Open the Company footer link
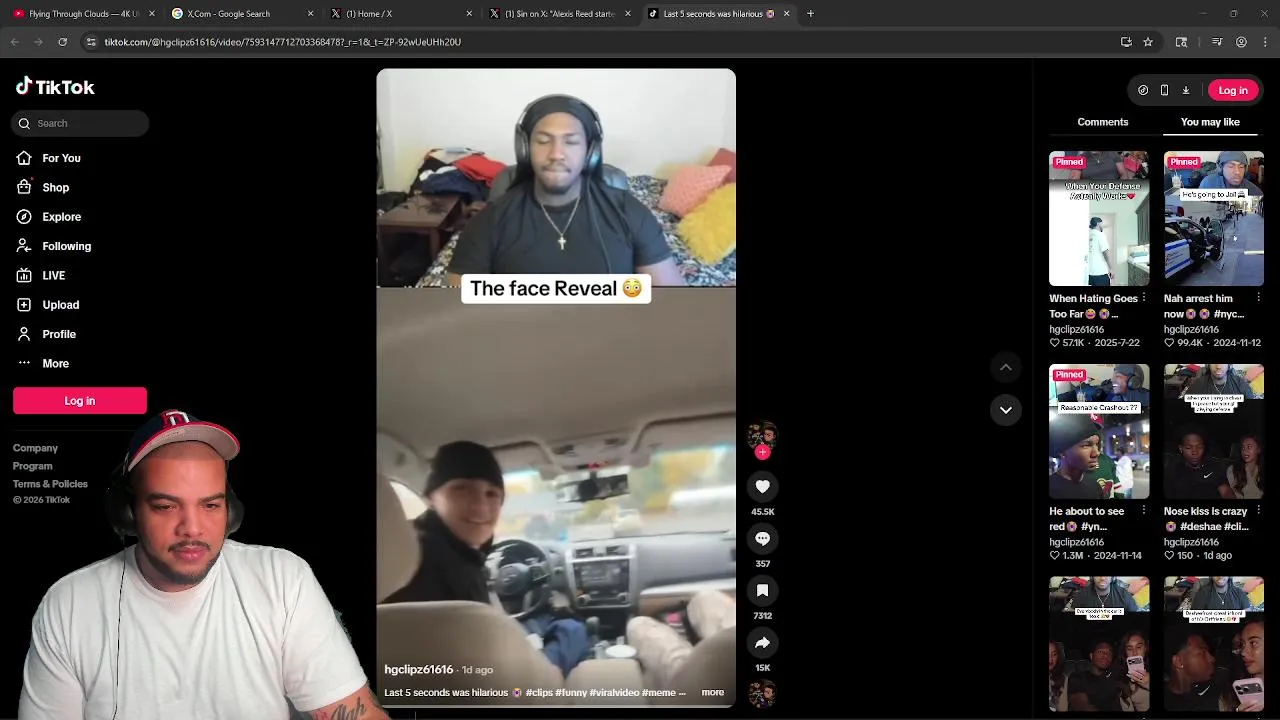The image size is (1280, 720). point(35,448)
